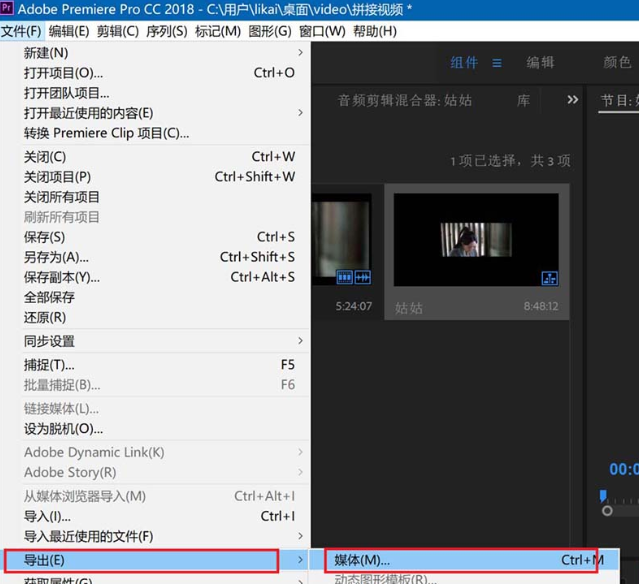Click the zoom scroll bar circular handle

(x=607, y=511)
